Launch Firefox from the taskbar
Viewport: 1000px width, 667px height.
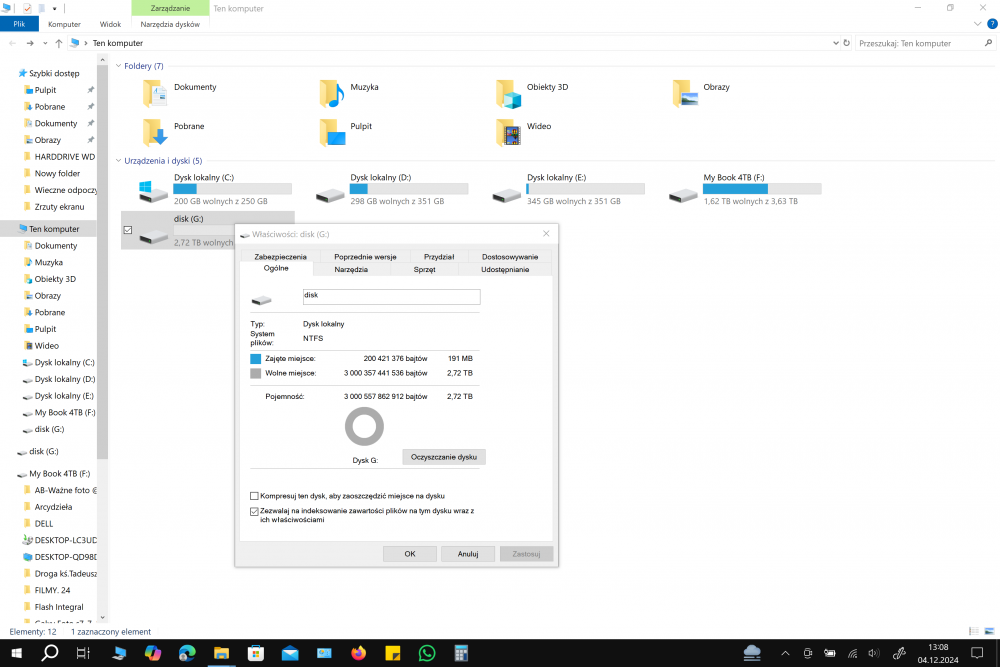coord(358,653)
